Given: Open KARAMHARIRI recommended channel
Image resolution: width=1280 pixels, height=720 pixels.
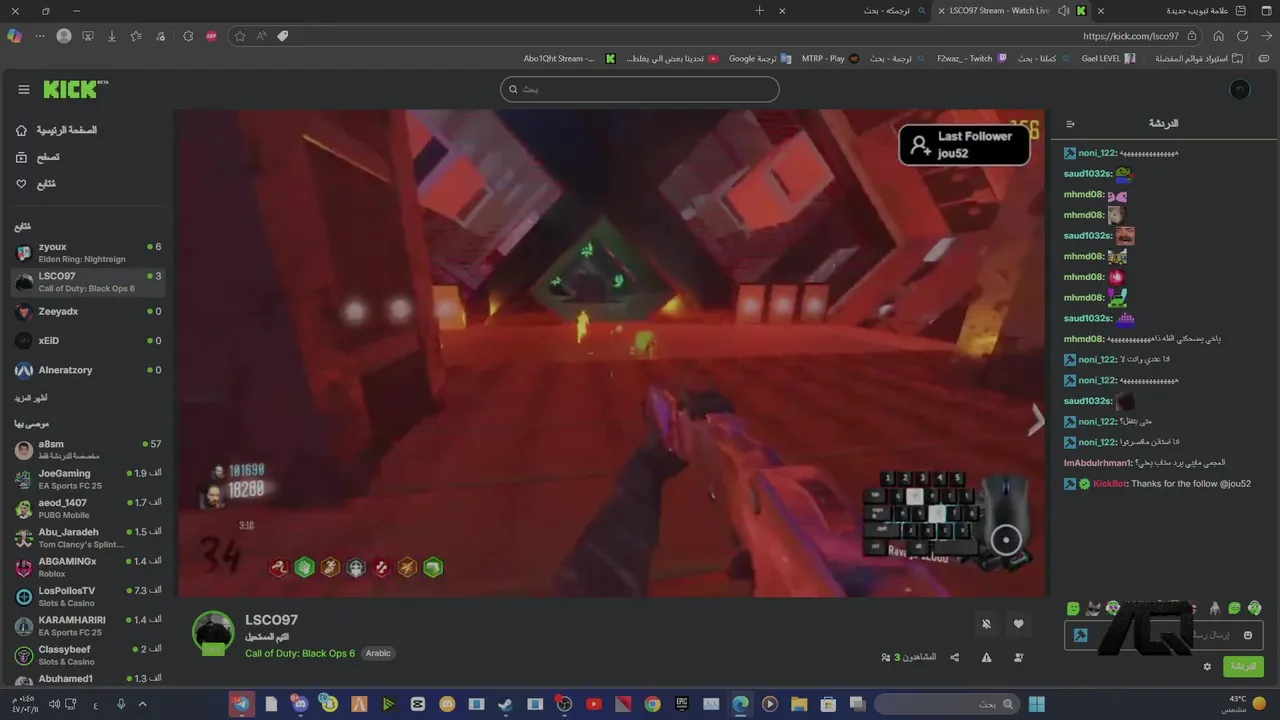Looking at the screenshot, I should 88,626.
